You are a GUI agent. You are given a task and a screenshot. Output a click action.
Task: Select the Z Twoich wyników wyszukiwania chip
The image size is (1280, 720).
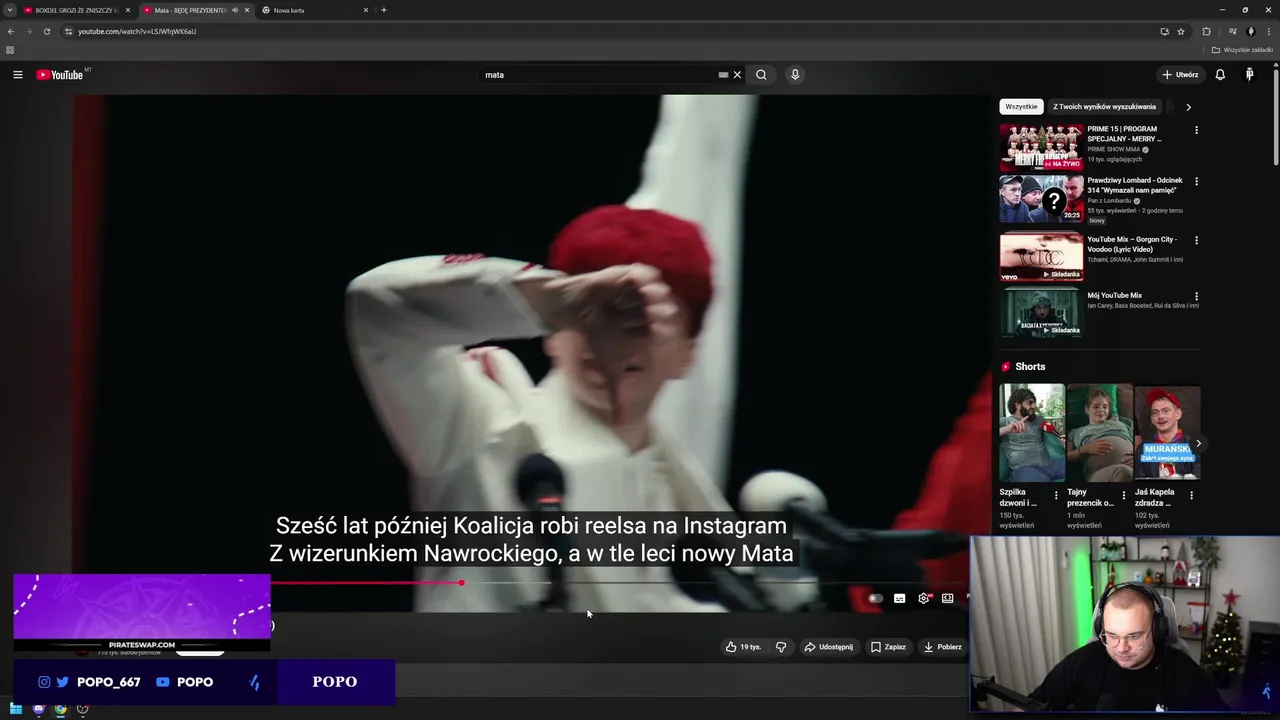pyautogui.click(x=1104, y=107)
